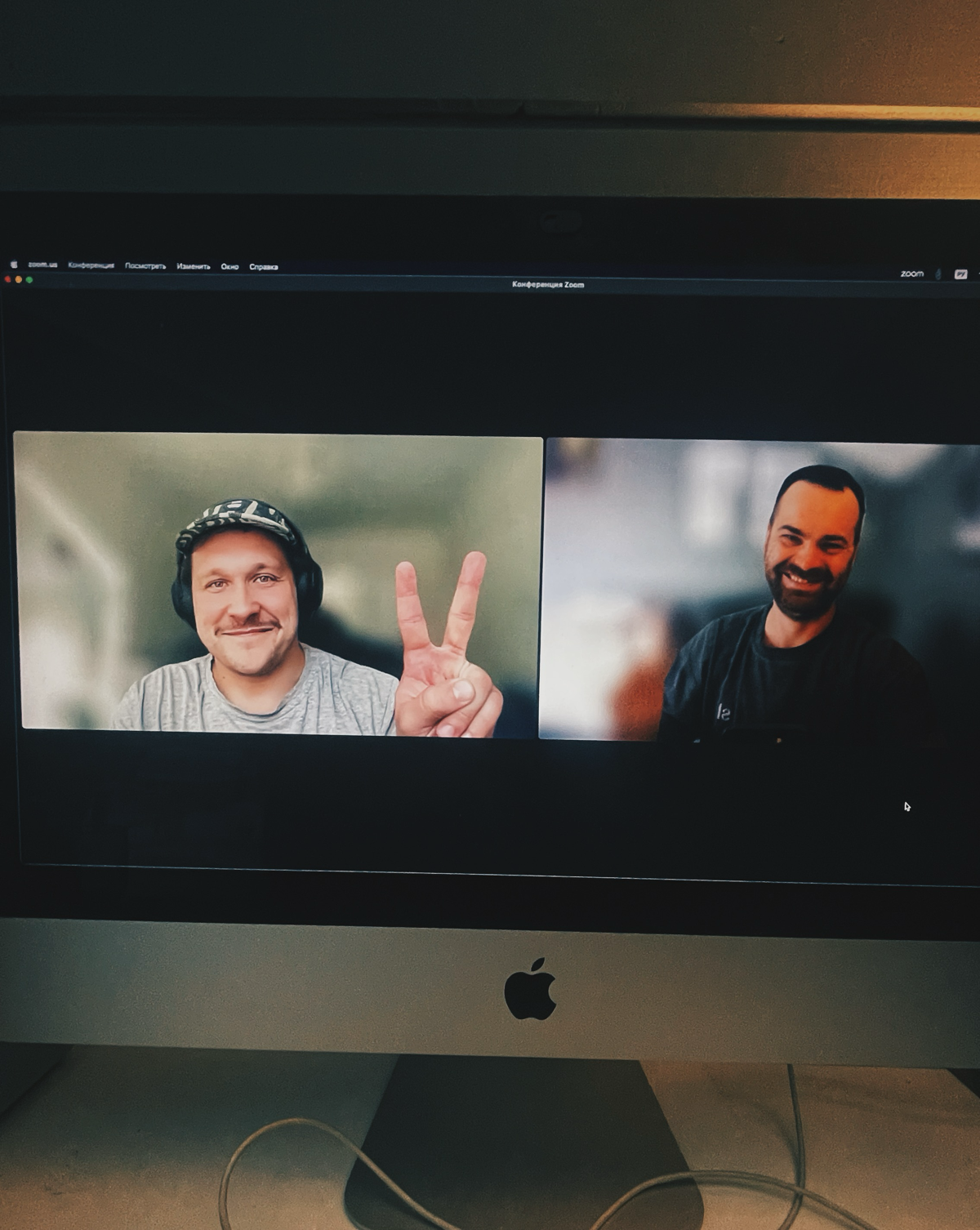This screenshot has height=1230, width=980.
Task: Click the droplet icon in menu bar
Action: [938, 274]
